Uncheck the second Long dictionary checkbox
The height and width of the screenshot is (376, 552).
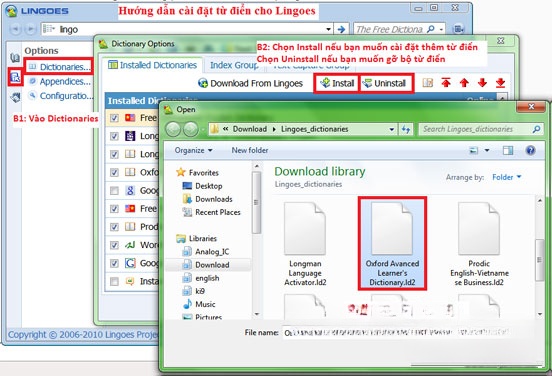pyautogui.click(x=114, y=154)
